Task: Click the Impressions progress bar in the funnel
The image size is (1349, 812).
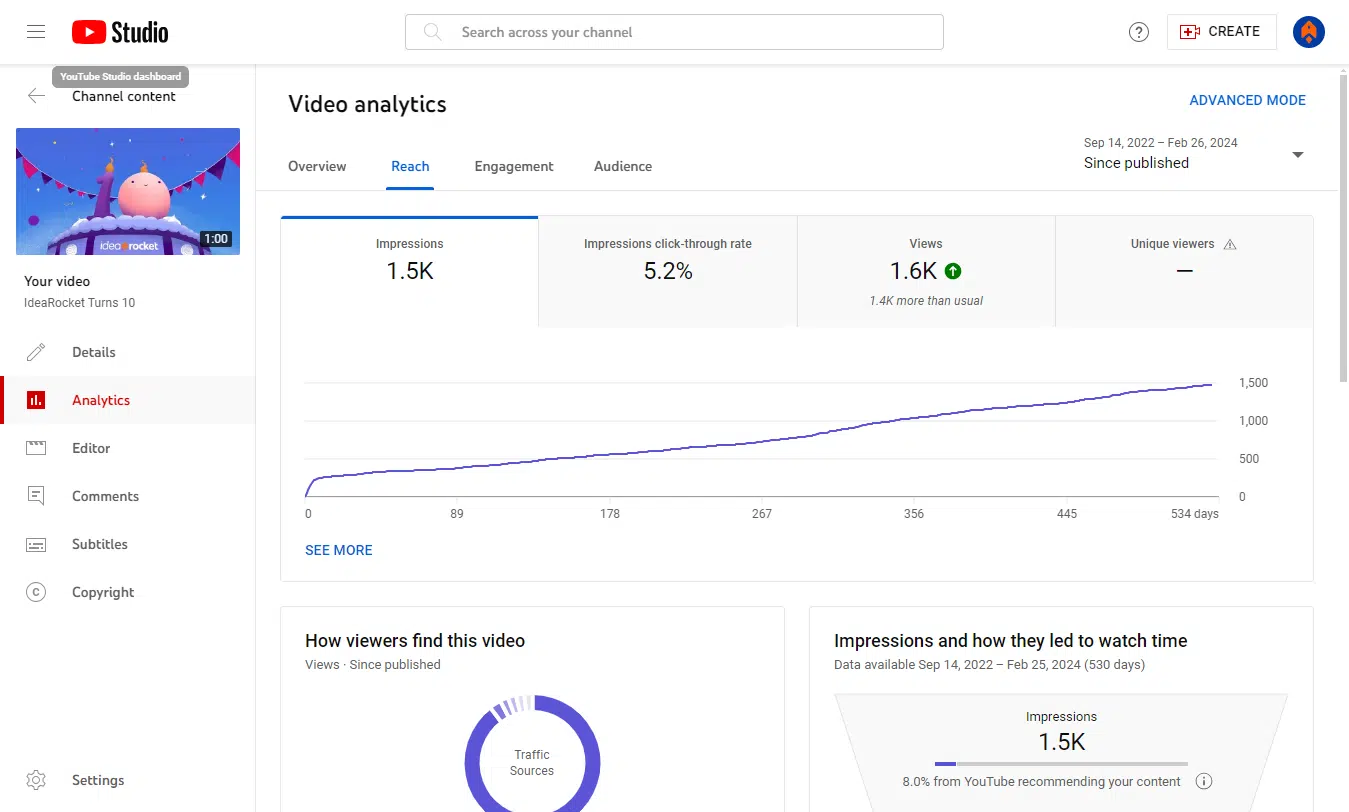Action: (1061, 763)
